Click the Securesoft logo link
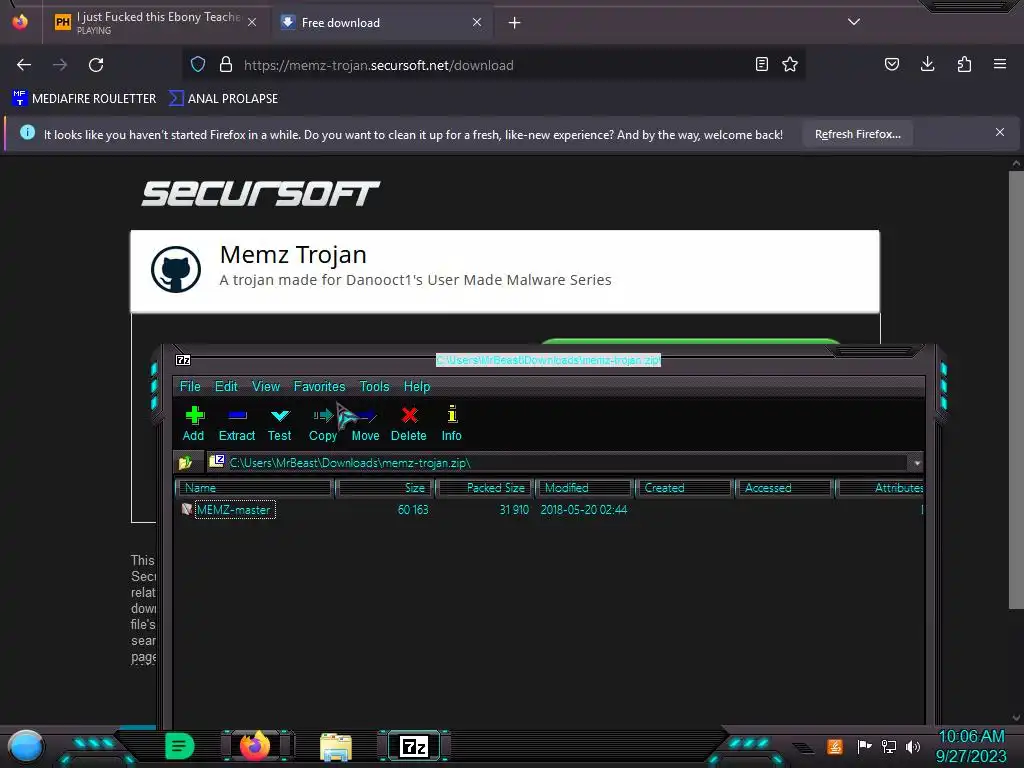The height and width of the screenshot is (768, 1024). (x=261, y=194)
